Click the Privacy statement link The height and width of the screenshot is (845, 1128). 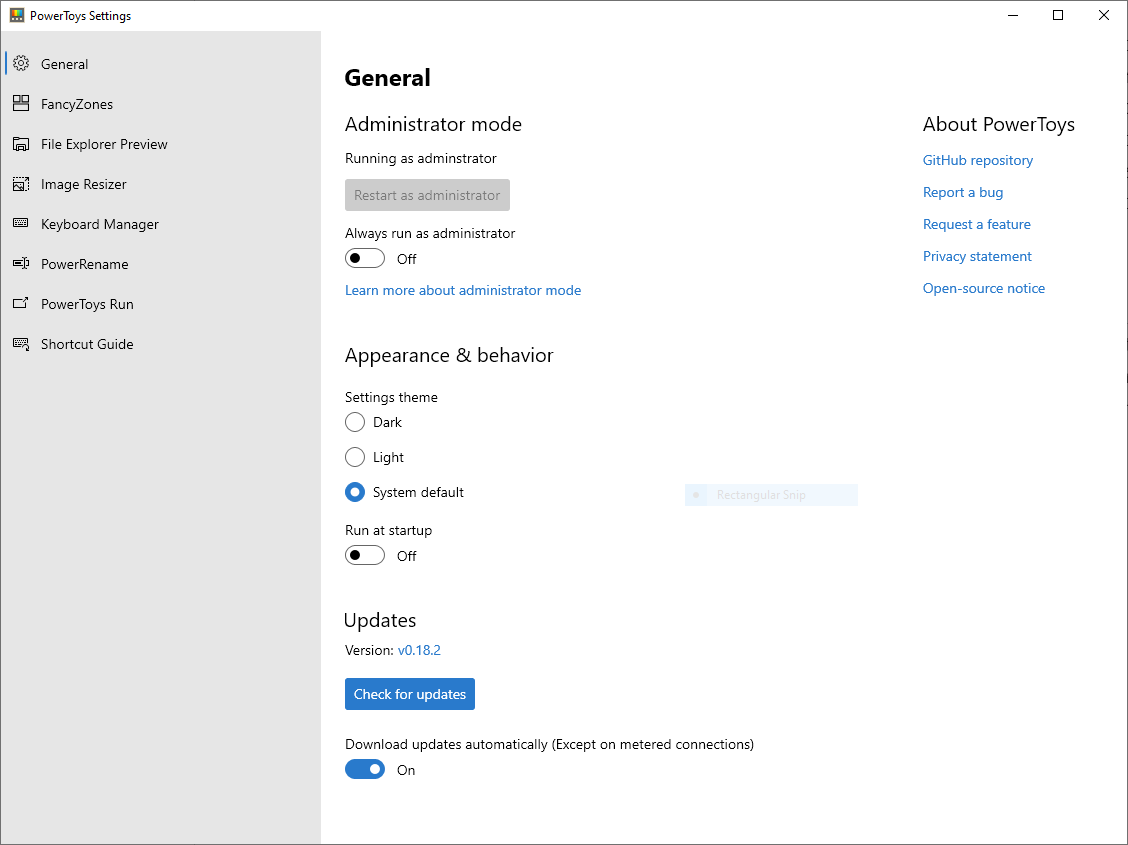[977, 256]
